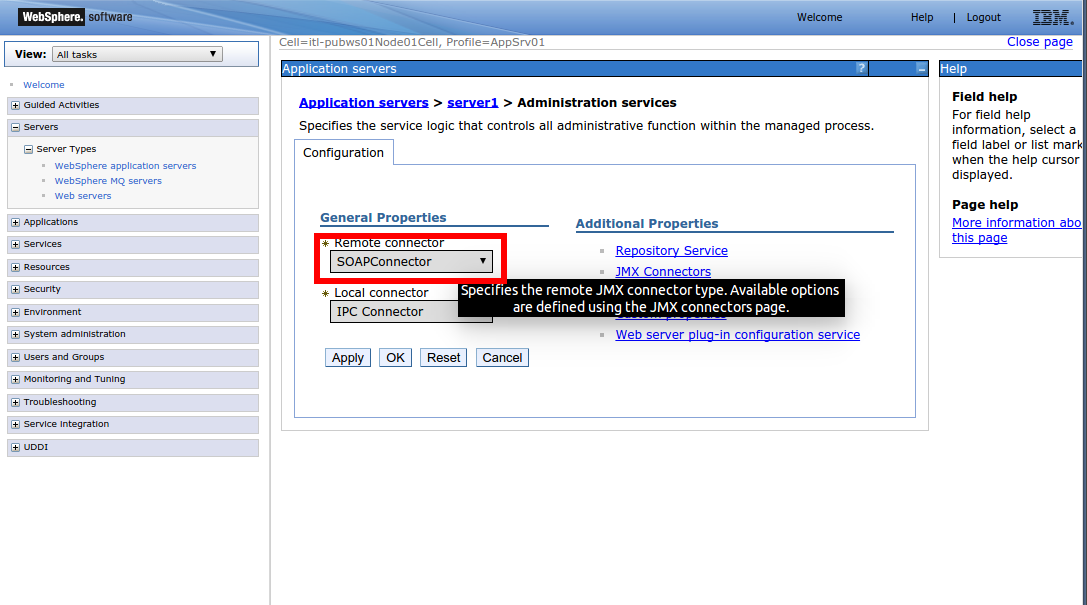This screenshot has height=605, width=1087.
Task: Expand the Service integration section
Action: coord(15,425)
